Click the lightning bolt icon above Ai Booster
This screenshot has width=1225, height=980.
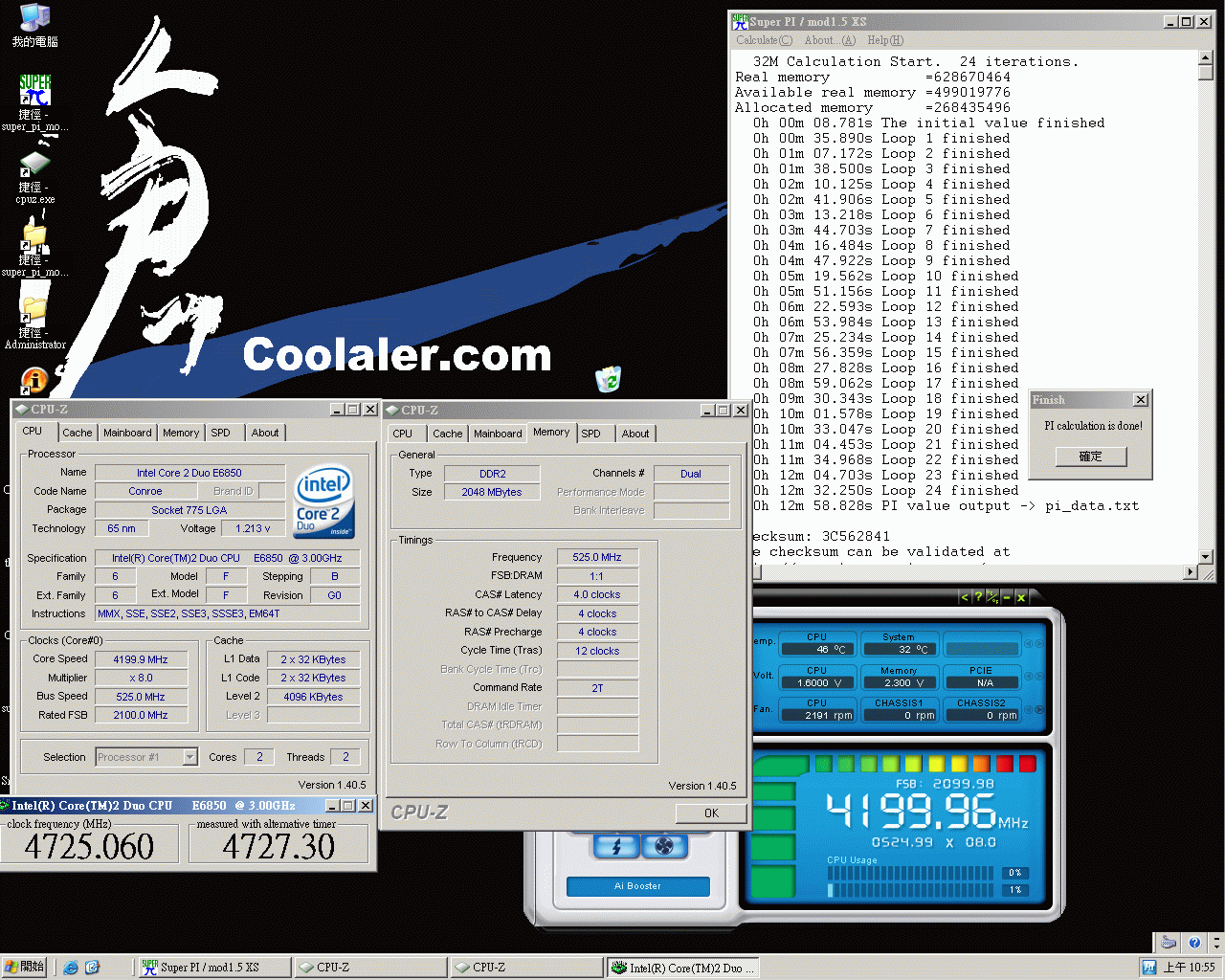(x=616, y=846)
